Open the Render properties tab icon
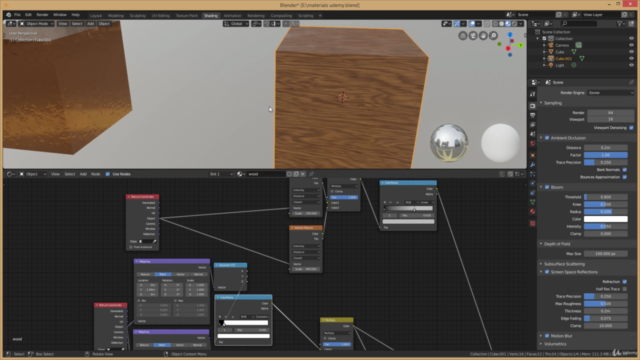This screenshot has width=640, height=360. (x=533, y=106)
